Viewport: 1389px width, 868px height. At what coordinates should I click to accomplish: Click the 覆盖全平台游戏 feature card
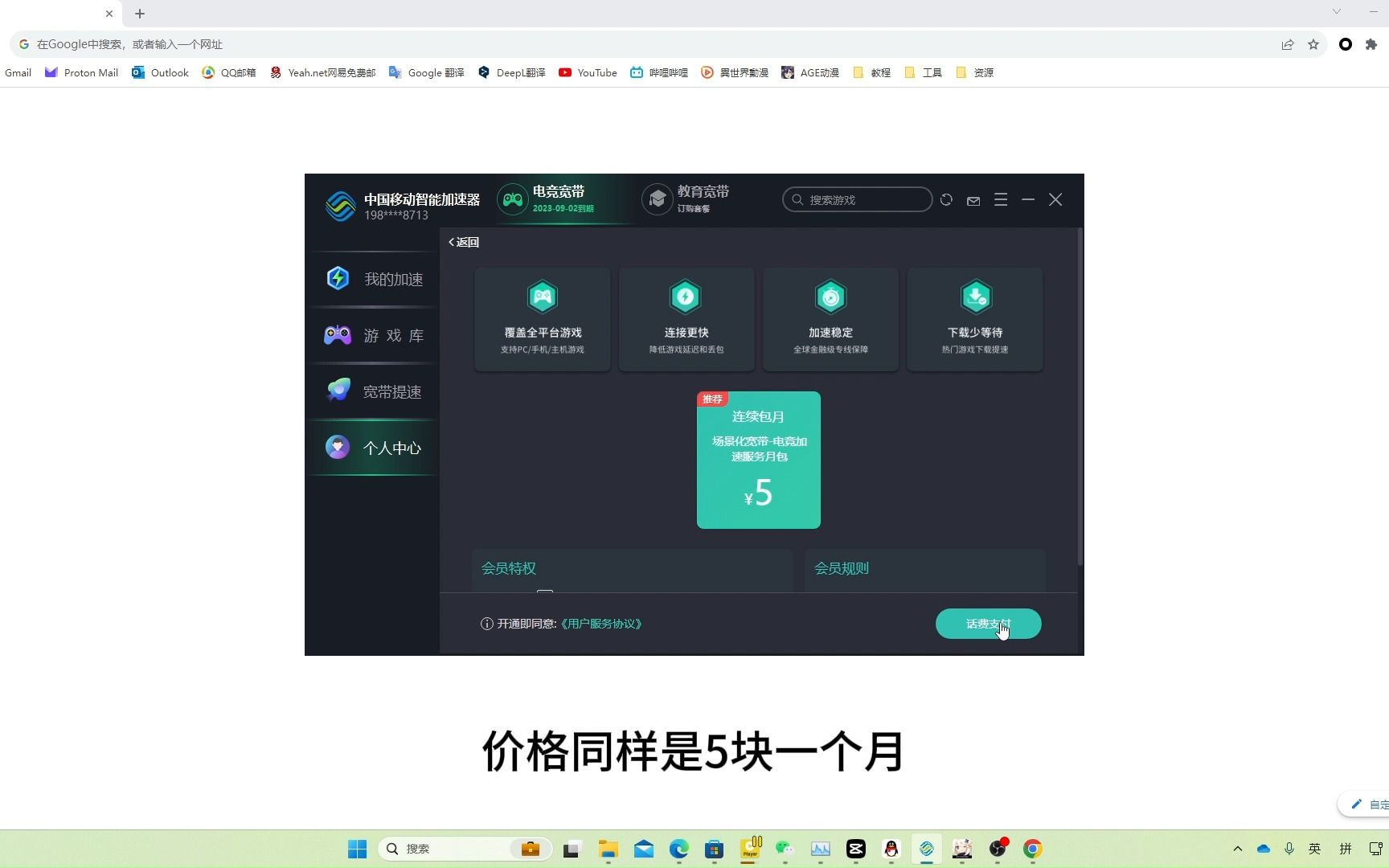[x=543, y=319]
